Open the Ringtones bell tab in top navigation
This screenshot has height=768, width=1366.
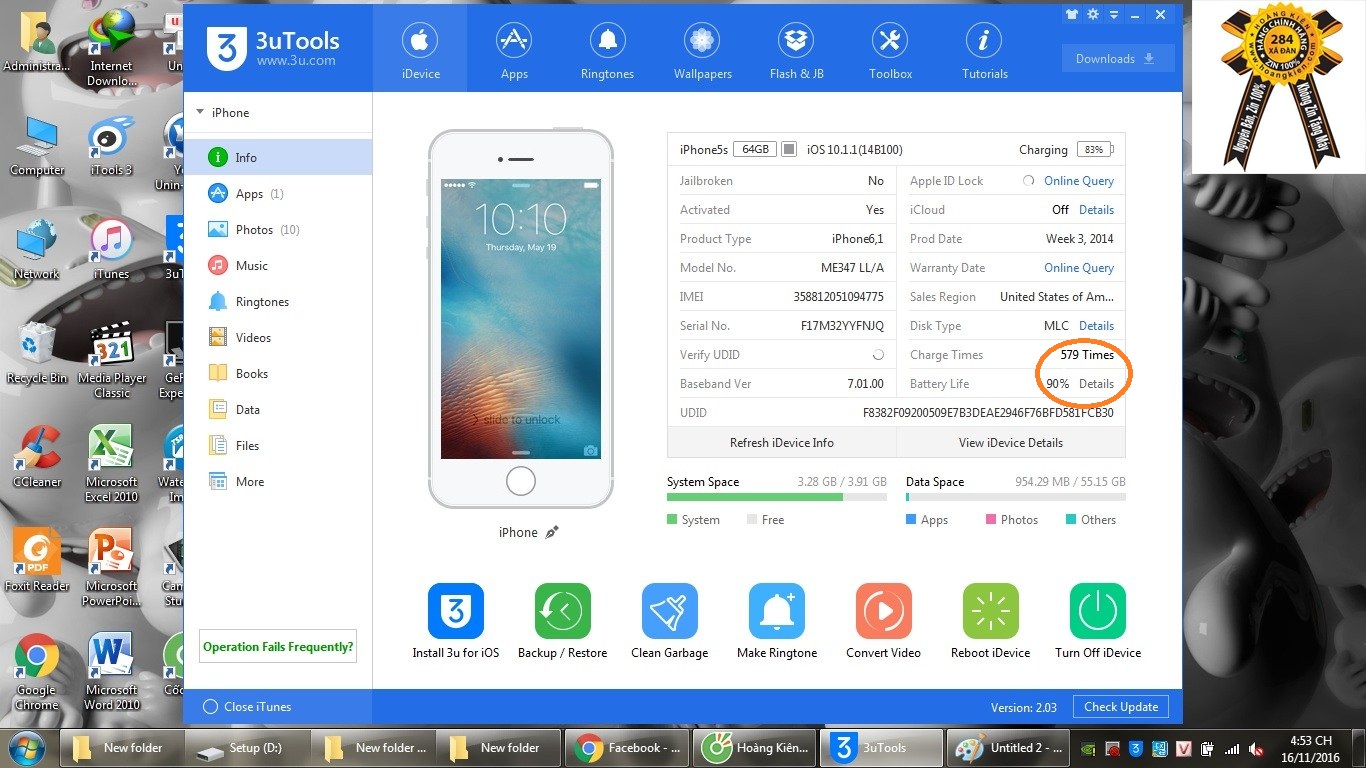pyautogui.click(x=607, y=49)
